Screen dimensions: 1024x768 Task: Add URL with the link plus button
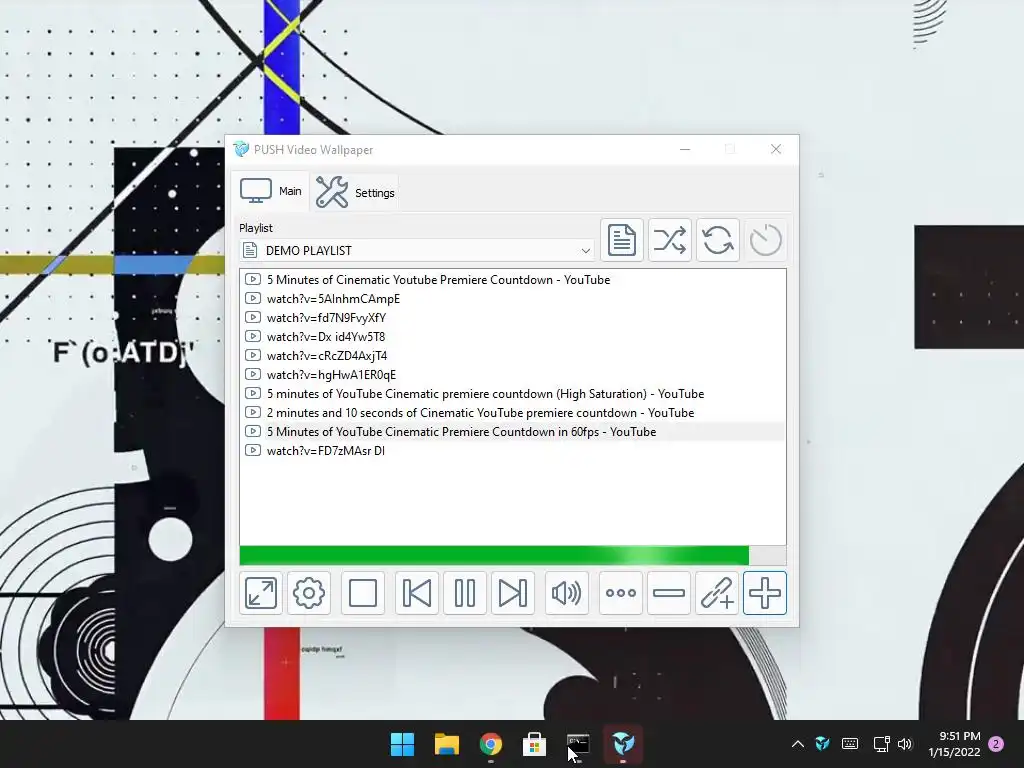pyautogui.click(x=716, y=593)
